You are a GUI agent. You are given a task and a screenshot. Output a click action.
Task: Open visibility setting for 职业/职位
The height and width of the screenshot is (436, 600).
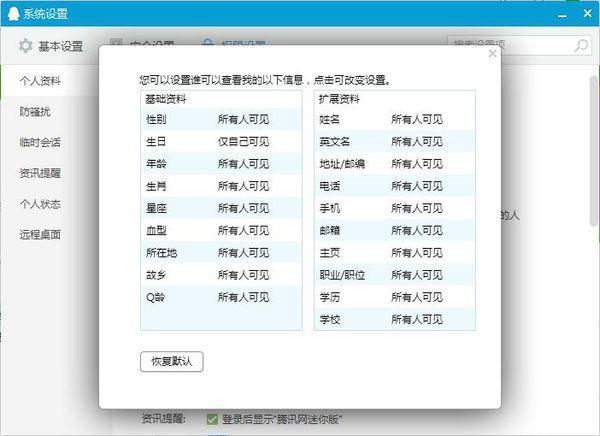pos(417,275)
